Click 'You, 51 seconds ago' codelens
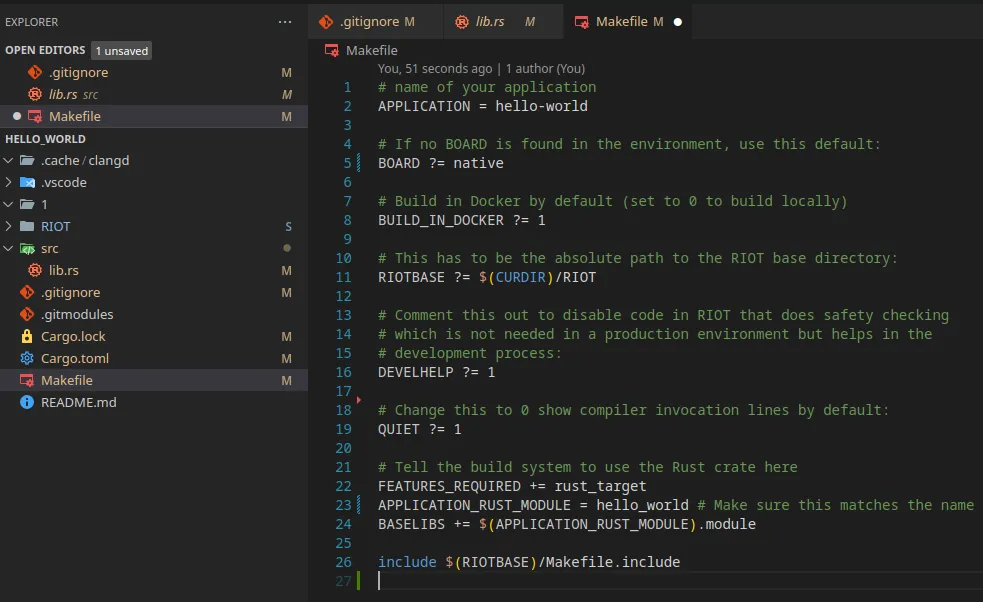This screenshot has height=602, width=983. pyautogui.click(x=435, y=68)
